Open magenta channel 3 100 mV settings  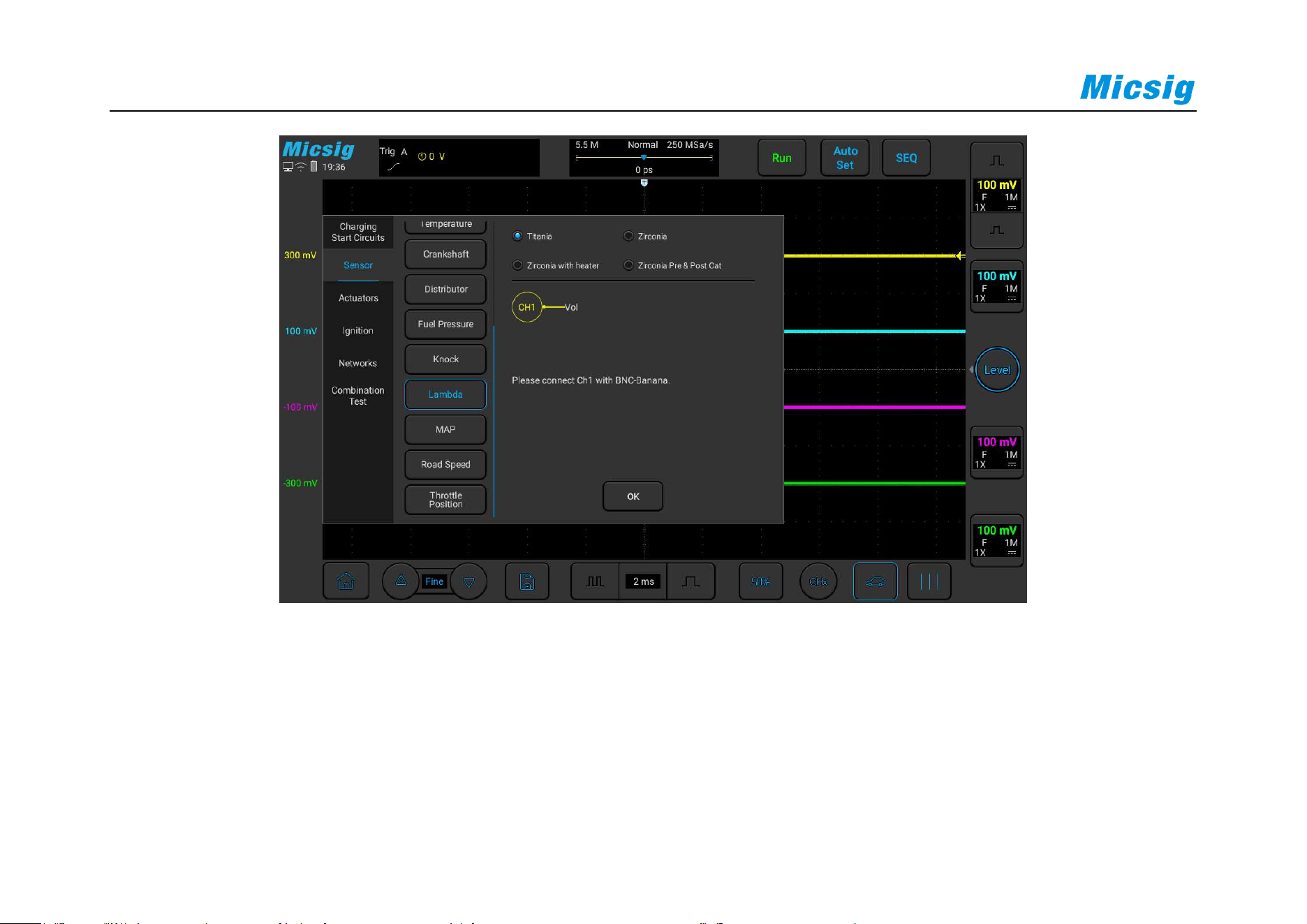997,452
